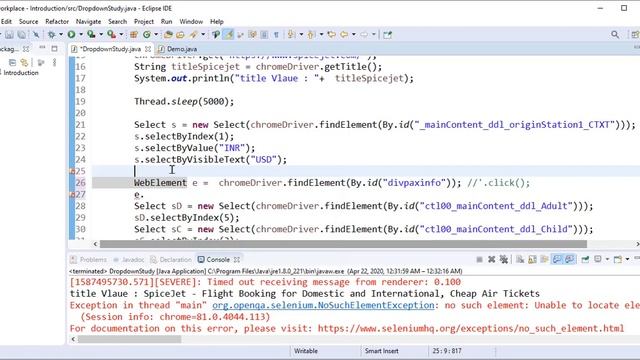Click the editor horizontal scrollbar
The height and width of the screenshot is (360, 640).
(343, 244)
